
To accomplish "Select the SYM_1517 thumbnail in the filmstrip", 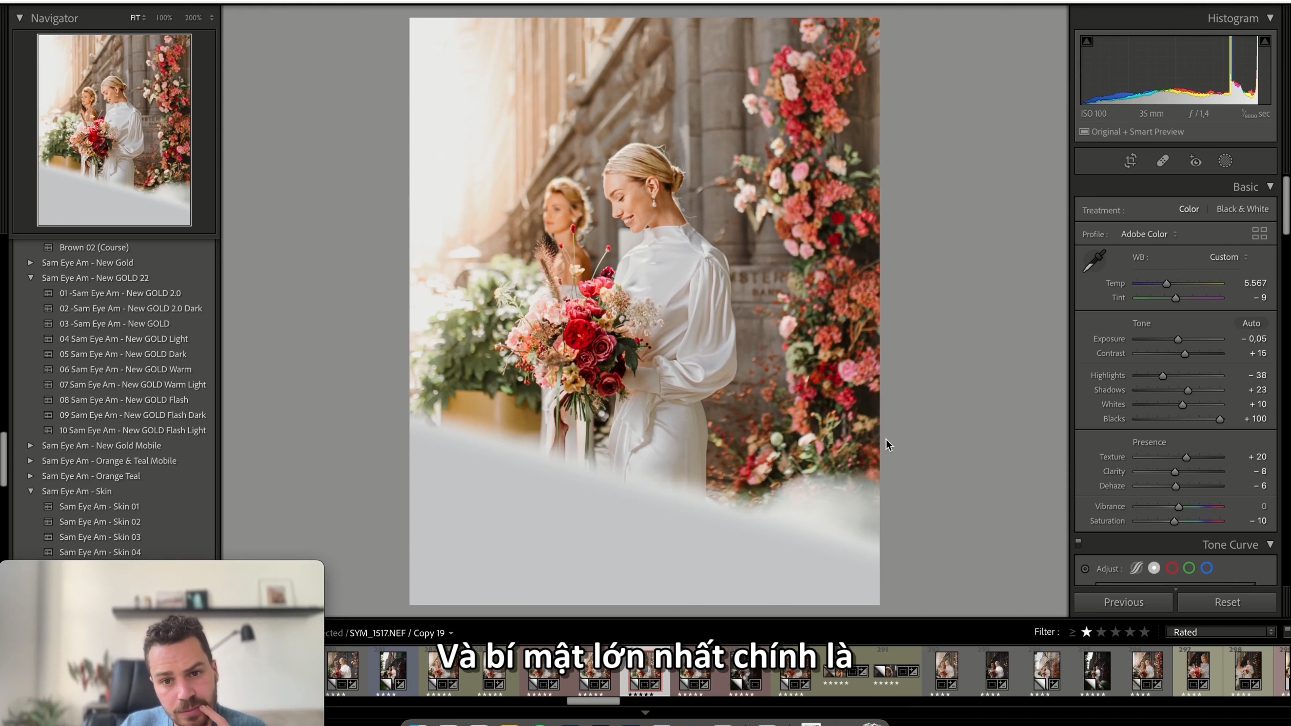I will [x=645, y=671].
